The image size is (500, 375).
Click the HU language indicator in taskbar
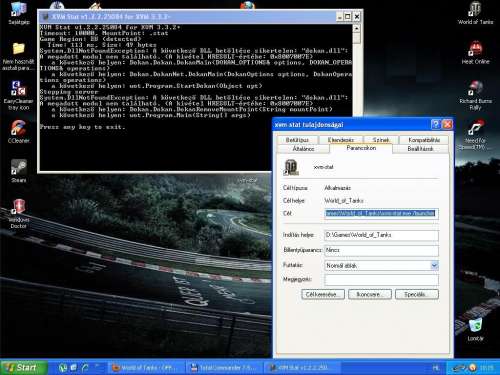[x=436, y=368]
